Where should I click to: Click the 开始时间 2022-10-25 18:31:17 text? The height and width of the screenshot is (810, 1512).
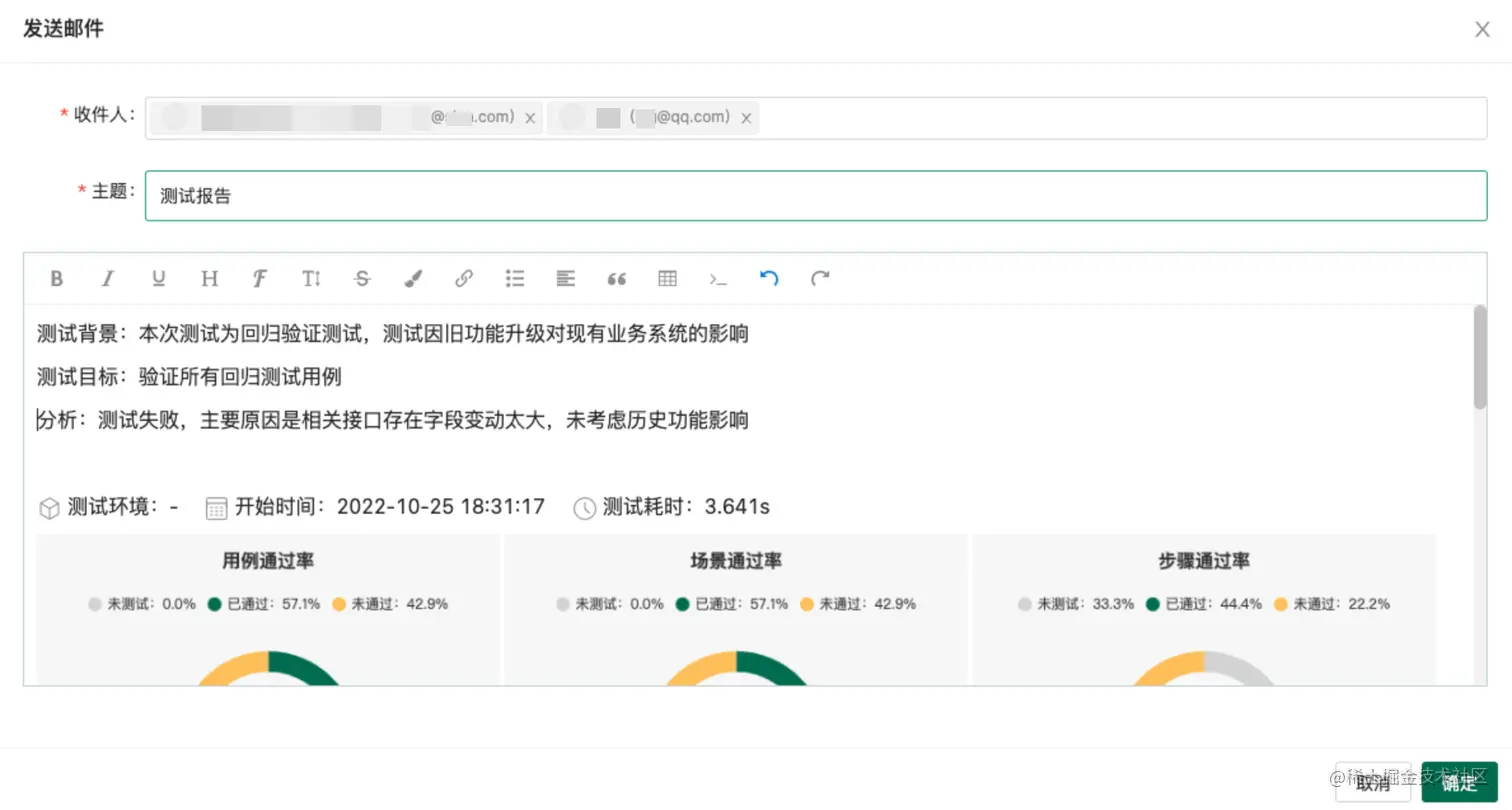tap(390, 507)
